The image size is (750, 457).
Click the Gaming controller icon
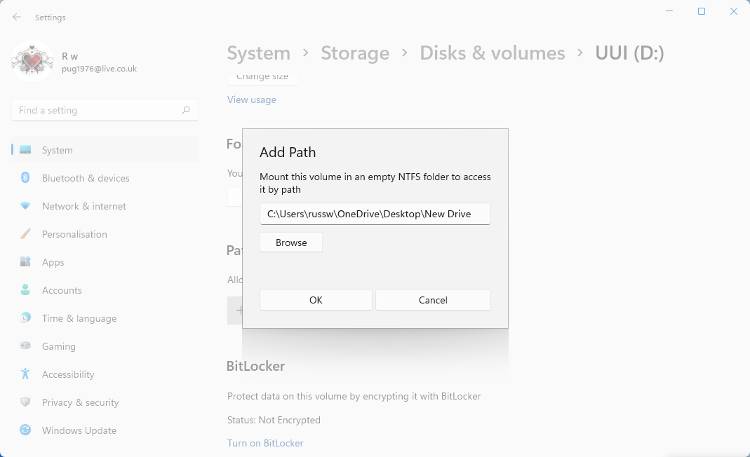pyautogui.click(x=25, y=346)
